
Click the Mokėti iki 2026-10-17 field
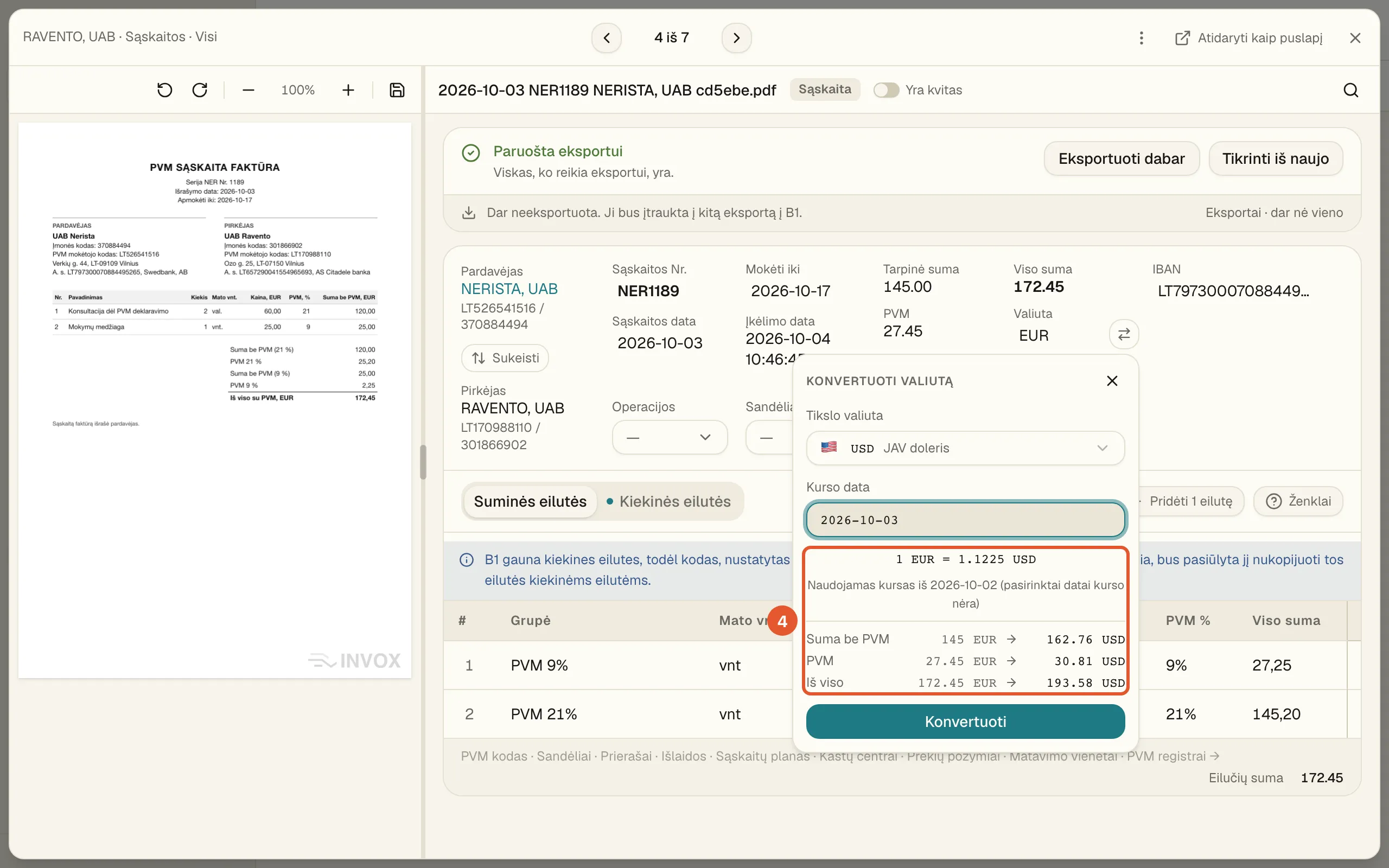[791, 291]
